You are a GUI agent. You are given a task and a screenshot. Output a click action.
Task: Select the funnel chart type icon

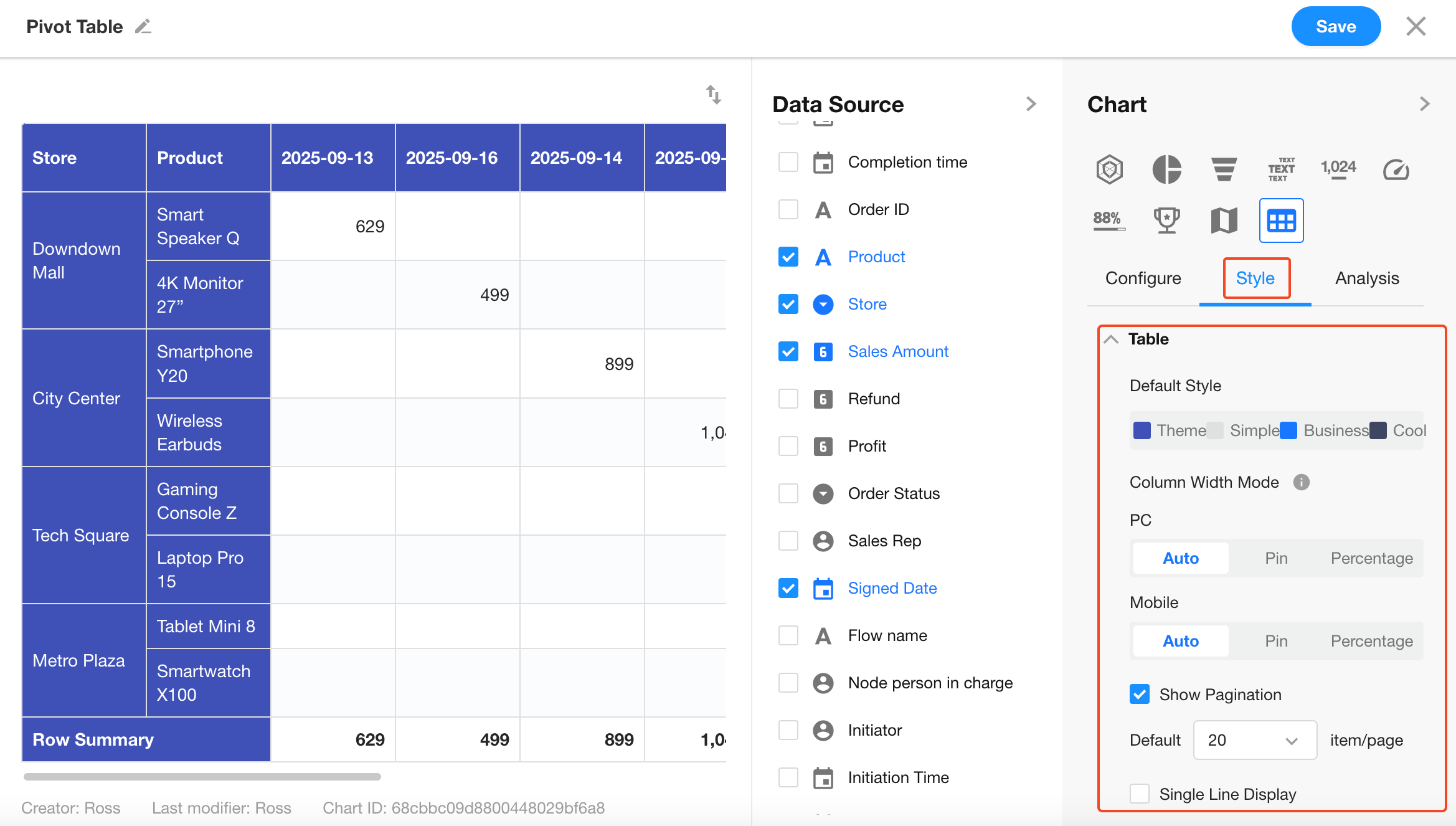click(1224, 169)
